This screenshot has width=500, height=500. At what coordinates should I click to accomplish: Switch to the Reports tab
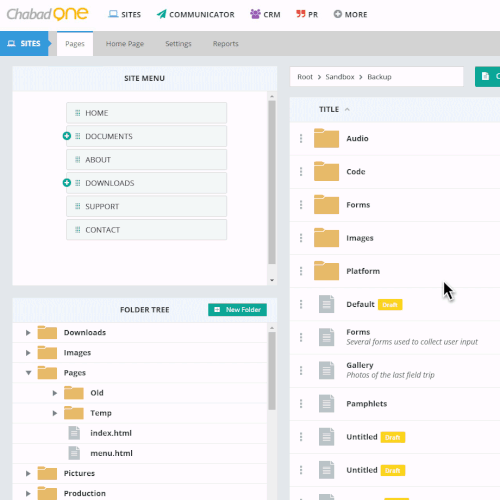[226, 44]
